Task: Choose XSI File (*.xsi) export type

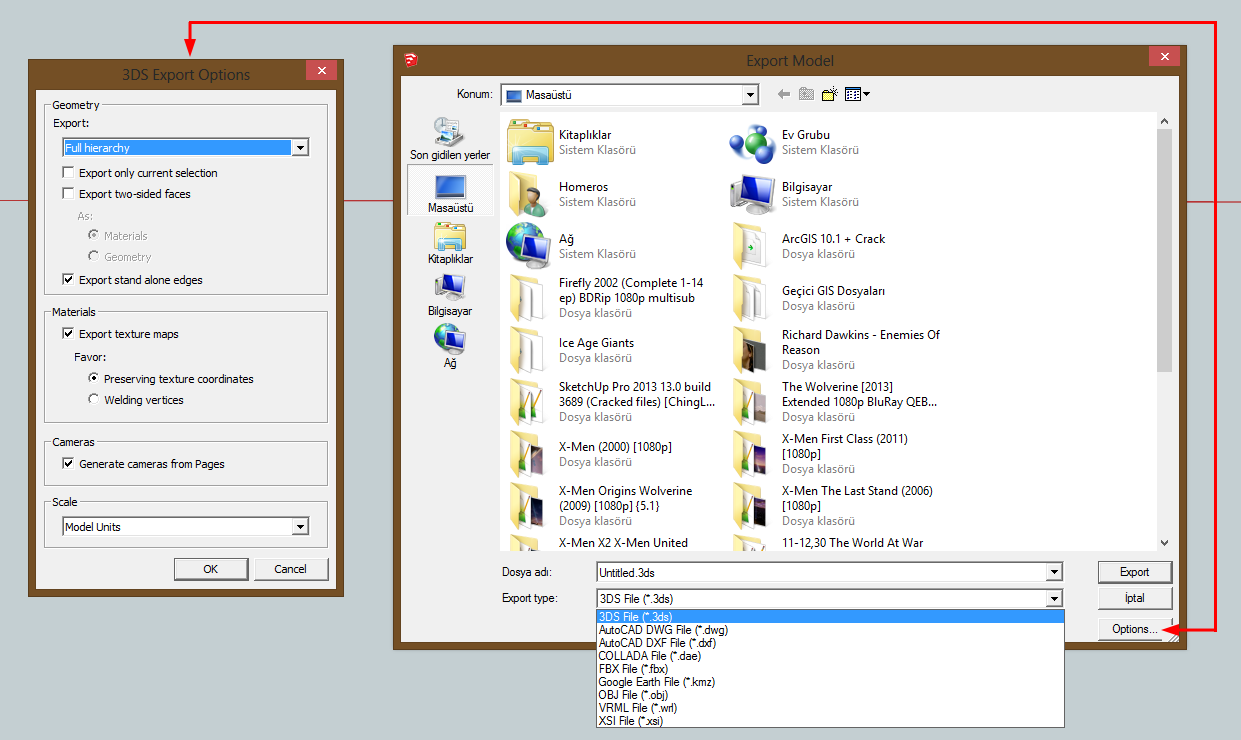Action: click(x=830, y=721)
